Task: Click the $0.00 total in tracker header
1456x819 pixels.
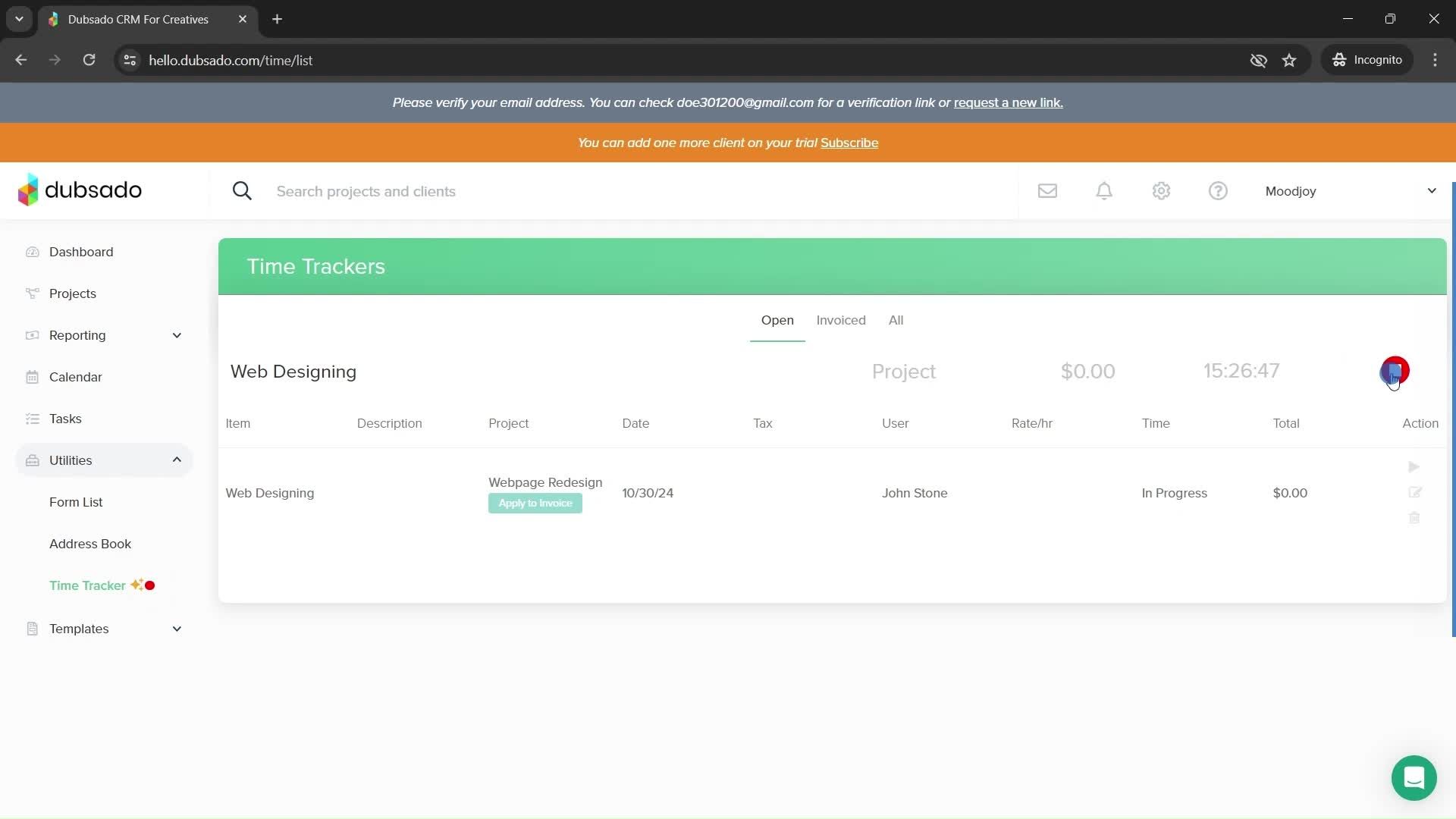Action: pos(1087,372)
